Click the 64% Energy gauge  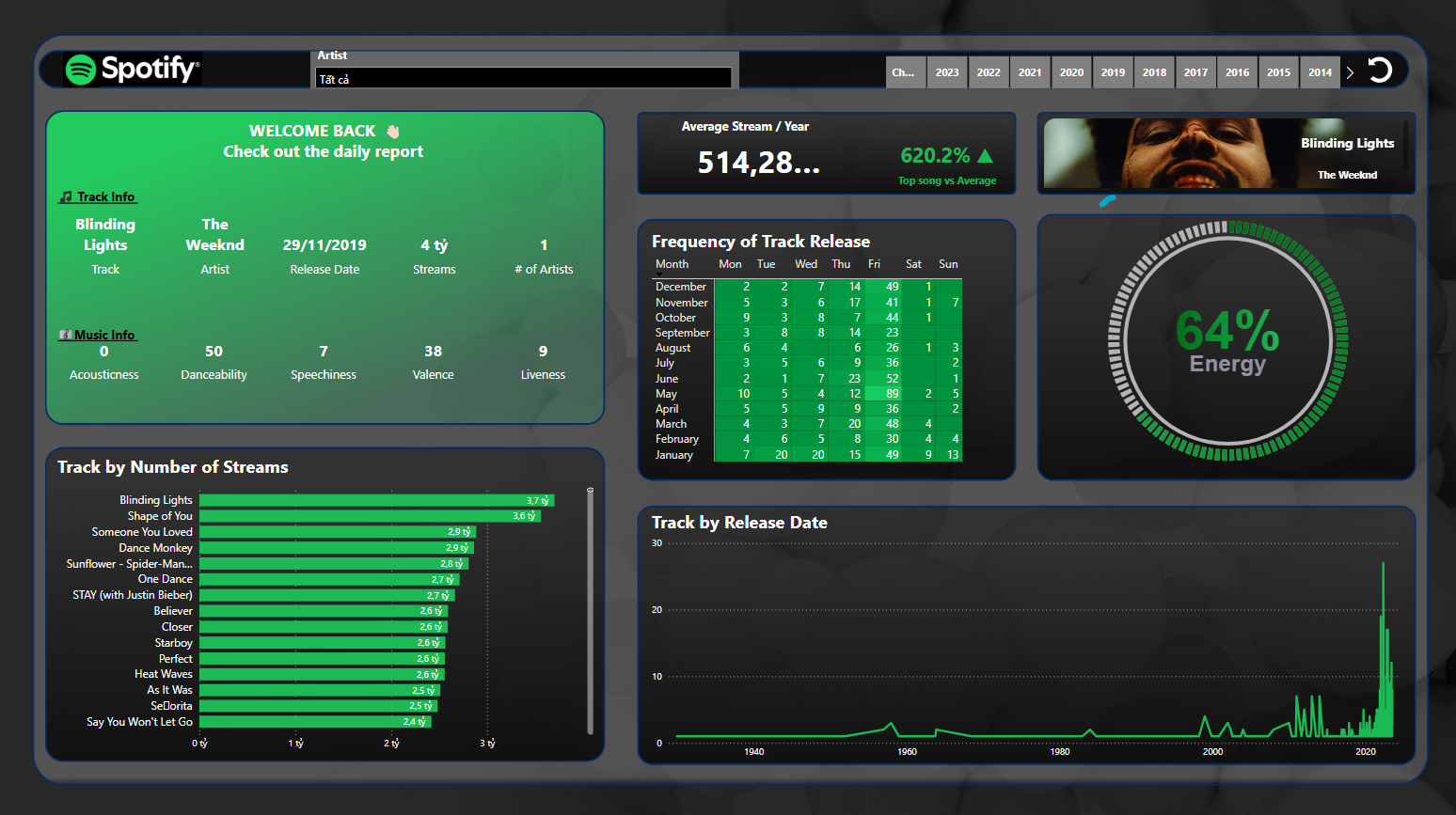[1227, 341]
